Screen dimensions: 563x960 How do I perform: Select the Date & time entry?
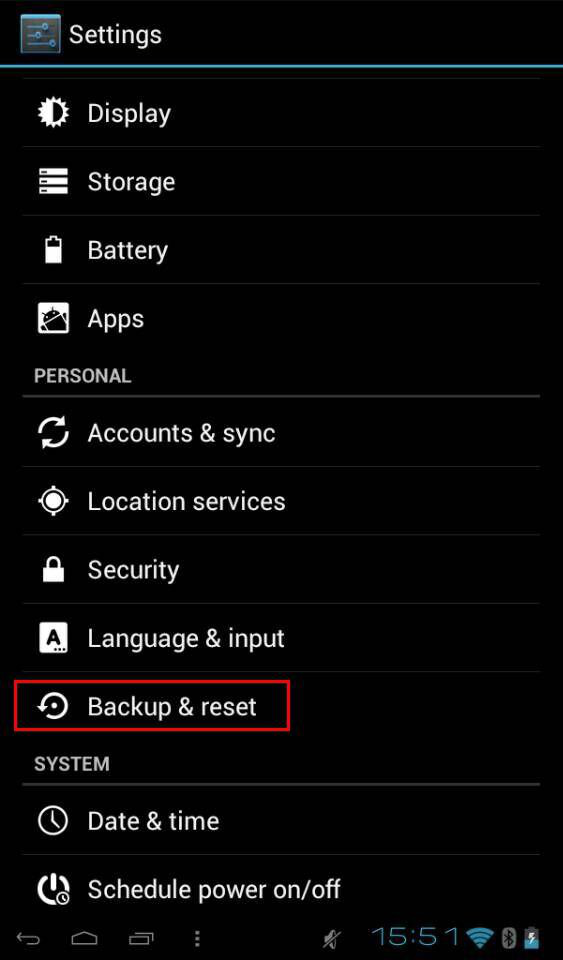[x=282, y=821]
